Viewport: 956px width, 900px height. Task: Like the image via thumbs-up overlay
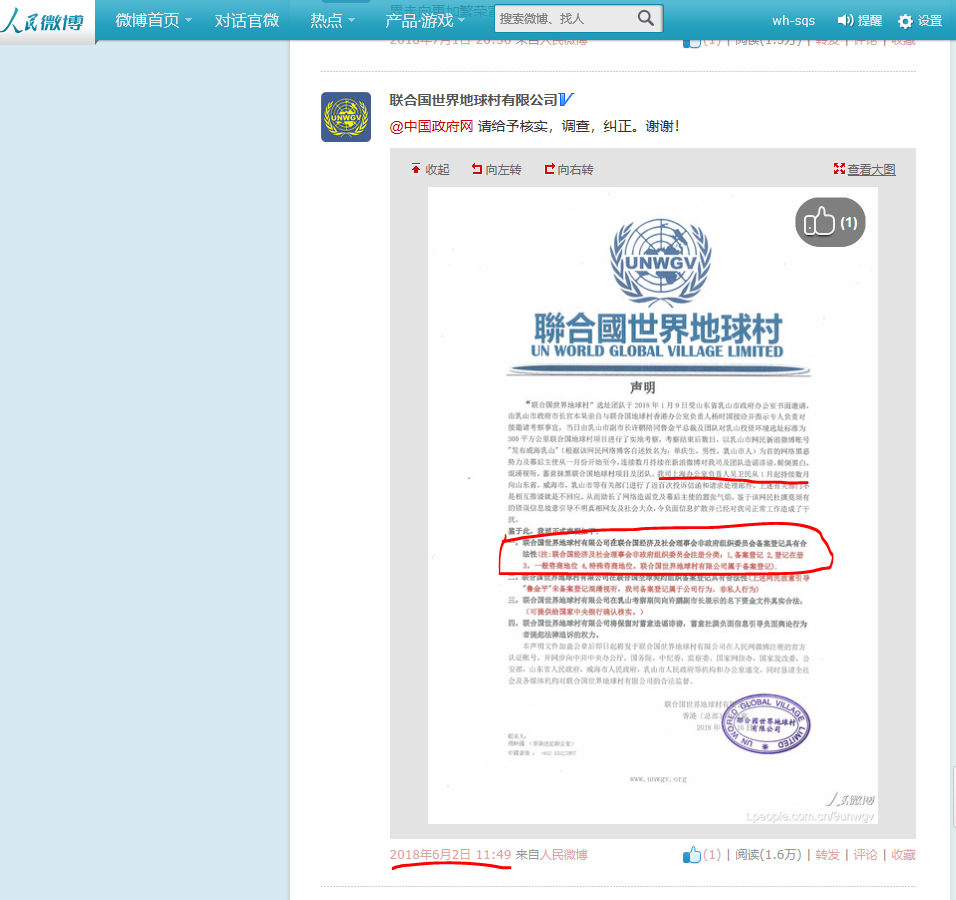point(830,222)
